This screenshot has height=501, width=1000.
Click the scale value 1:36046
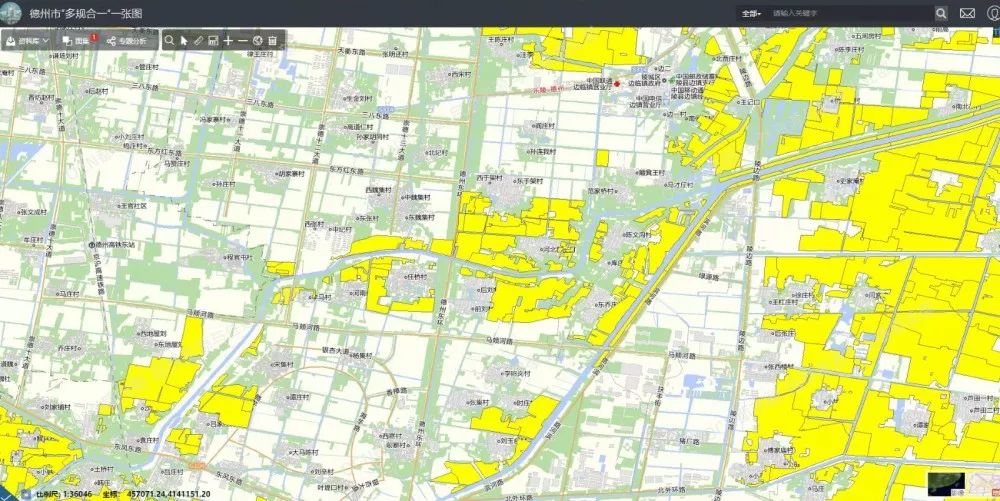pos(78,494)
